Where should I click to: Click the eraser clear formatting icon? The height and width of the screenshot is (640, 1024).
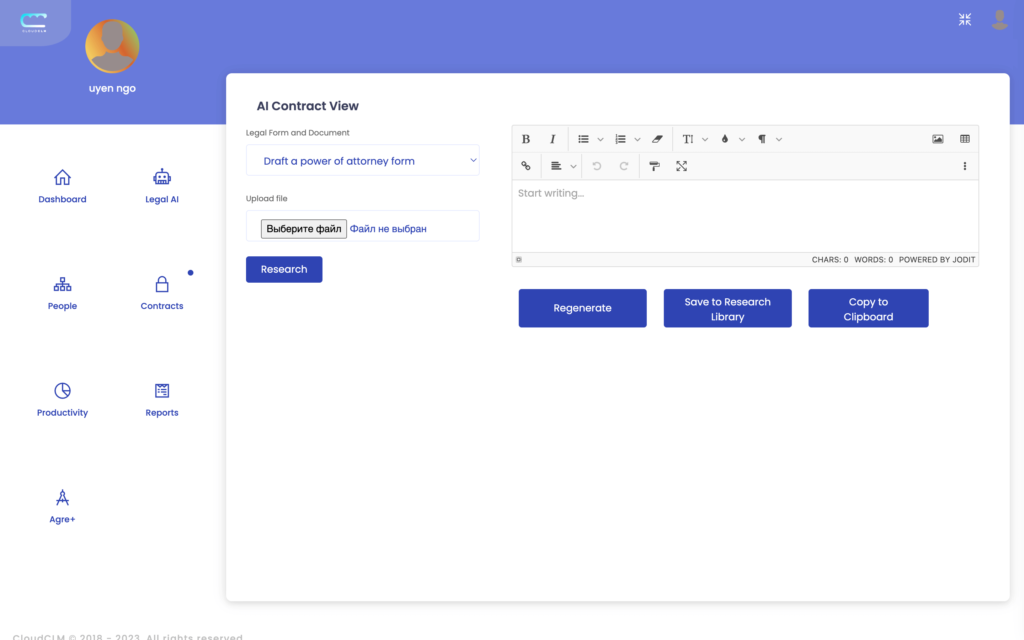pos(657,139)
